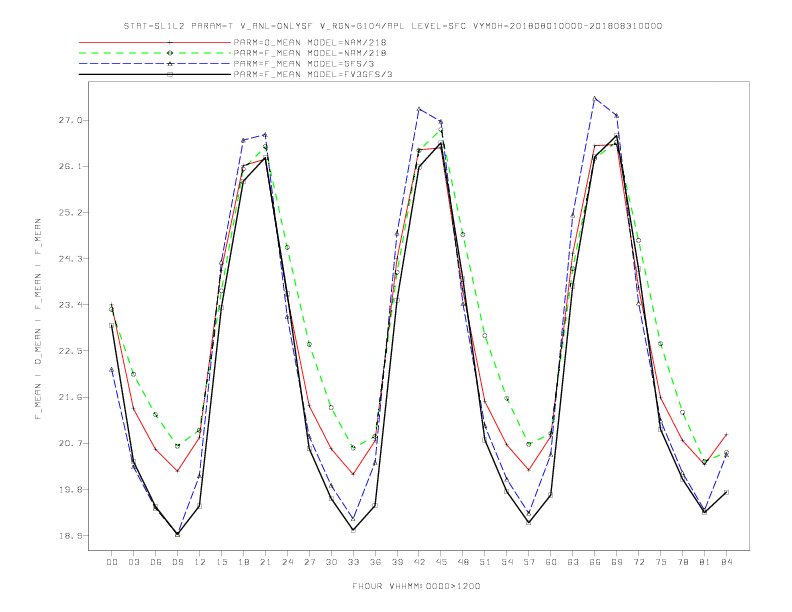Select legend entry PARM=F_MEAN MODEL=GFS/3
Viewport: 792px width, 612px height.
click(304, 64)
